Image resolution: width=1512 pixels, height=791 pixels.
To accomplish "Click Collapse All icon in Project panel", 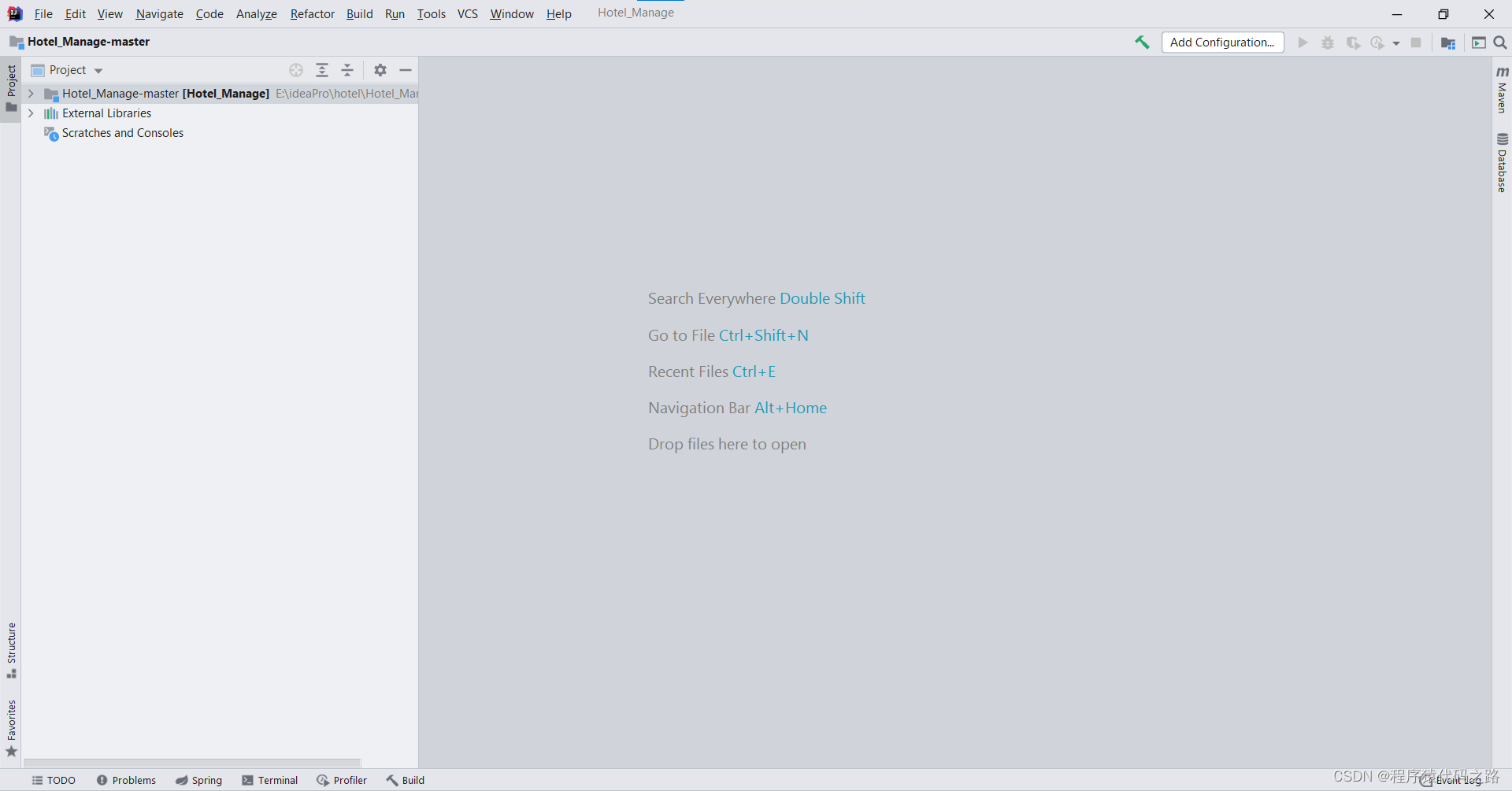I will [x=347, y=70].
